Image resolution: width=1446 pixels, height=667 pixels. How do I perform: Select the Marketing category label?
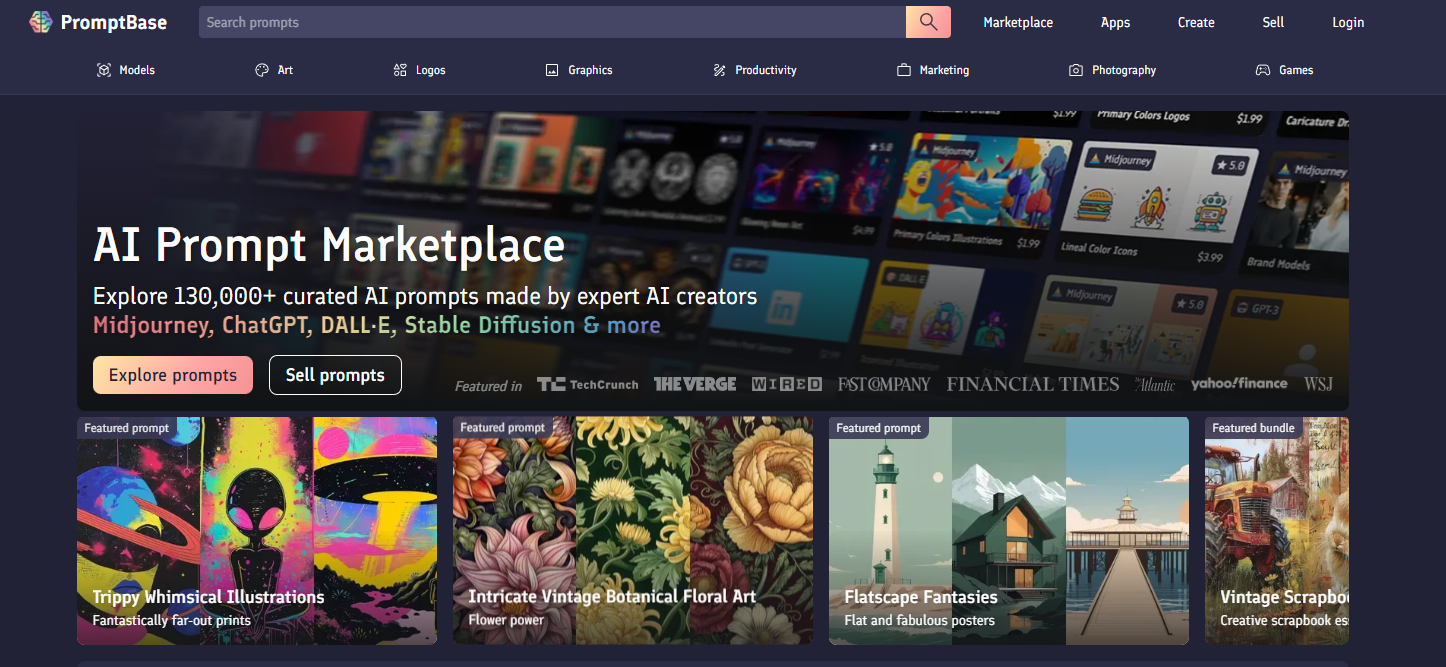coord(944,70)
